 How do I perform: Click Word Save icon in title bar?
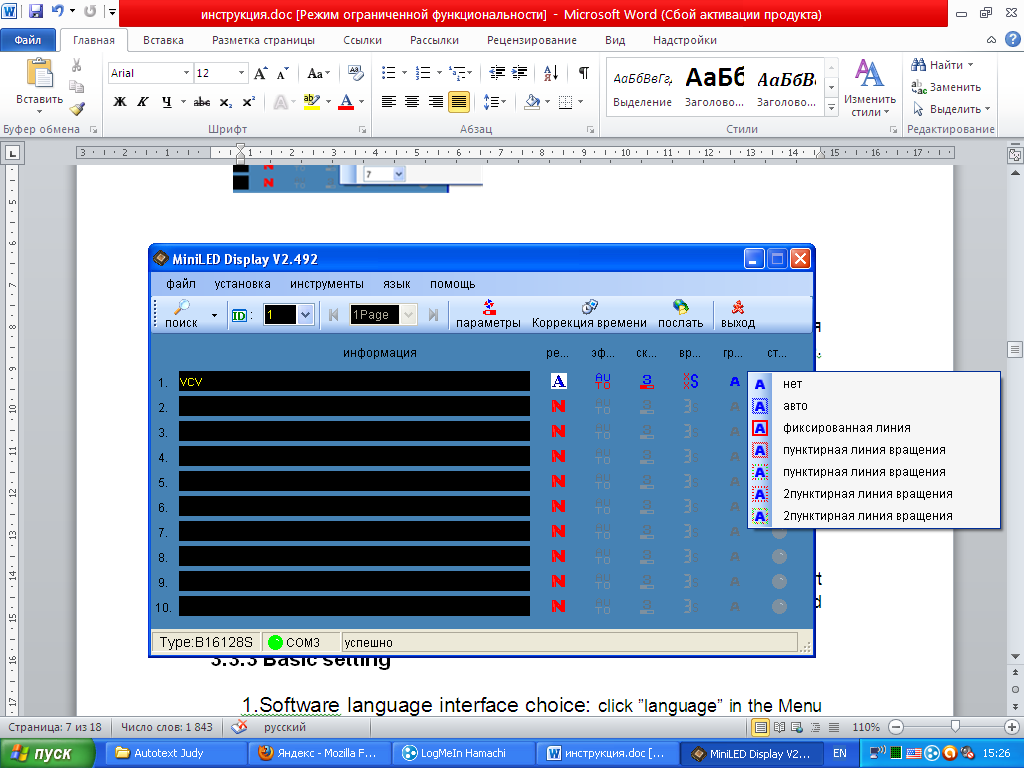[x=35, y=11]
